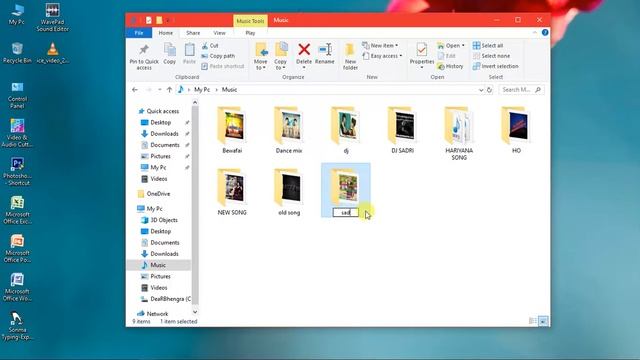Image resolution: width=640 pixels, height=360 pixels.
Task: Open the Open button dropdown arrow
Action: [463, 46]
